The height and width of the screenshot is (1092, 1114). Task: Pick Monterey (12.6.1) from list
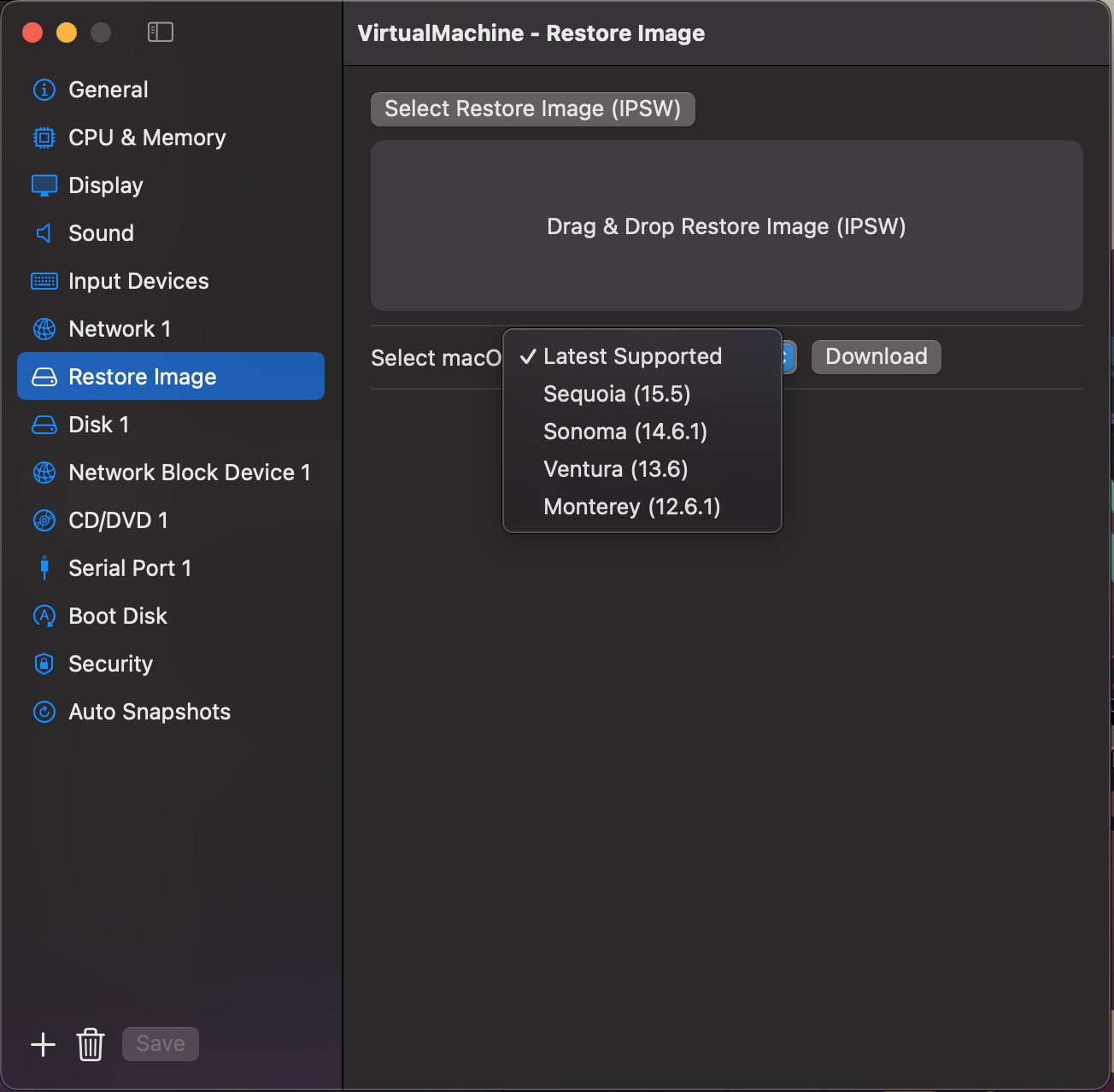pyautogui.click(x=642, y=507)
